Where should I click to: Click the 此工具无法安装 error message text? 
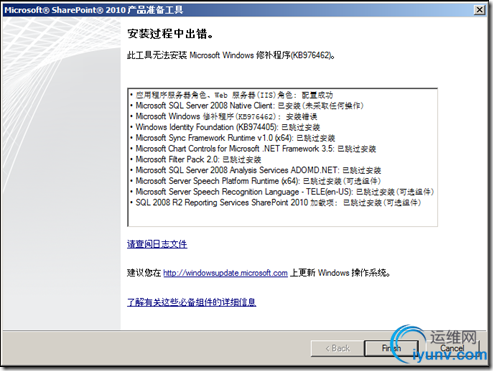231,55
